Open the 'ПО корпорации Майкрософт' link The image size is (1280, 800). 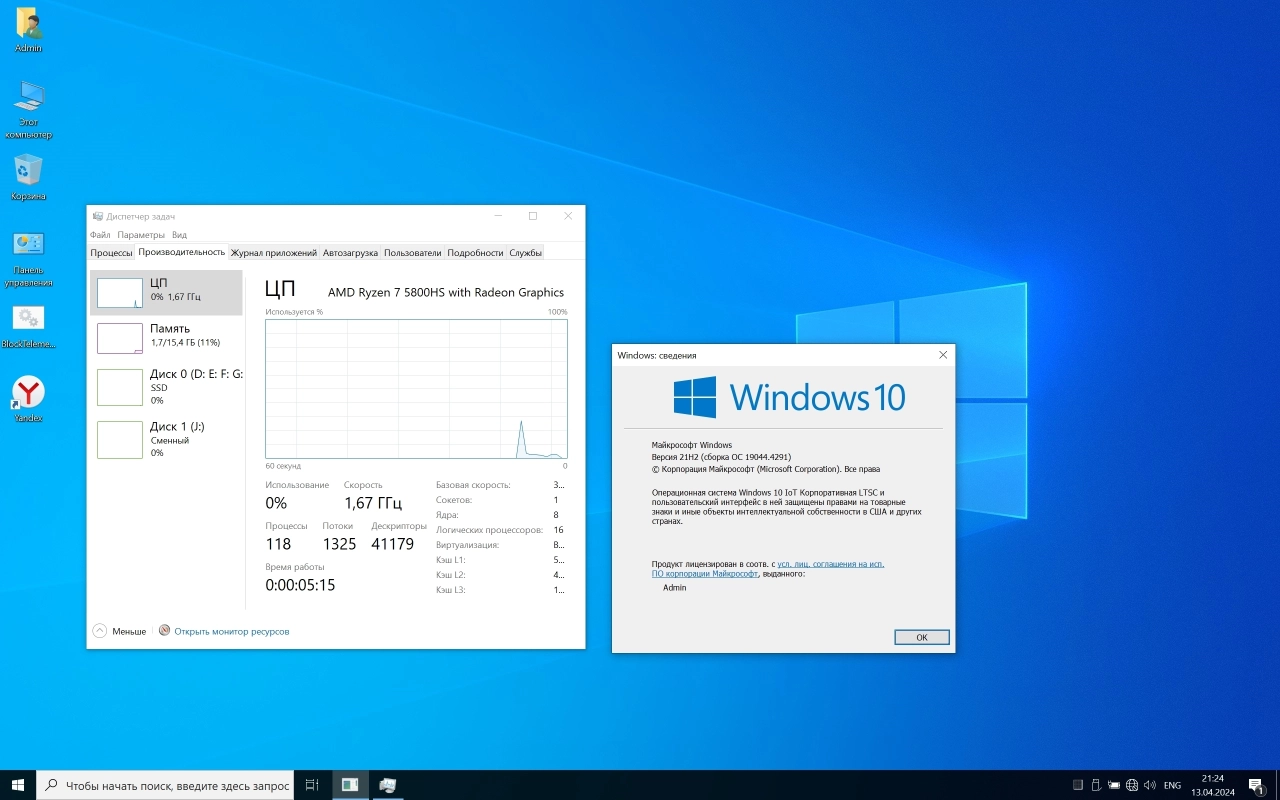[x=705, y=574]
